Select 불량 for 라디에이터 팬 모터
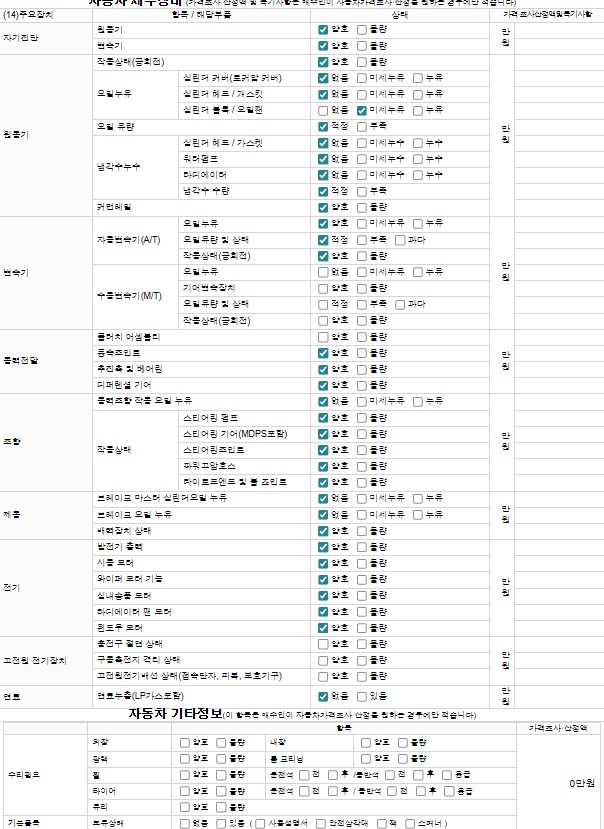 click(362, 612)
